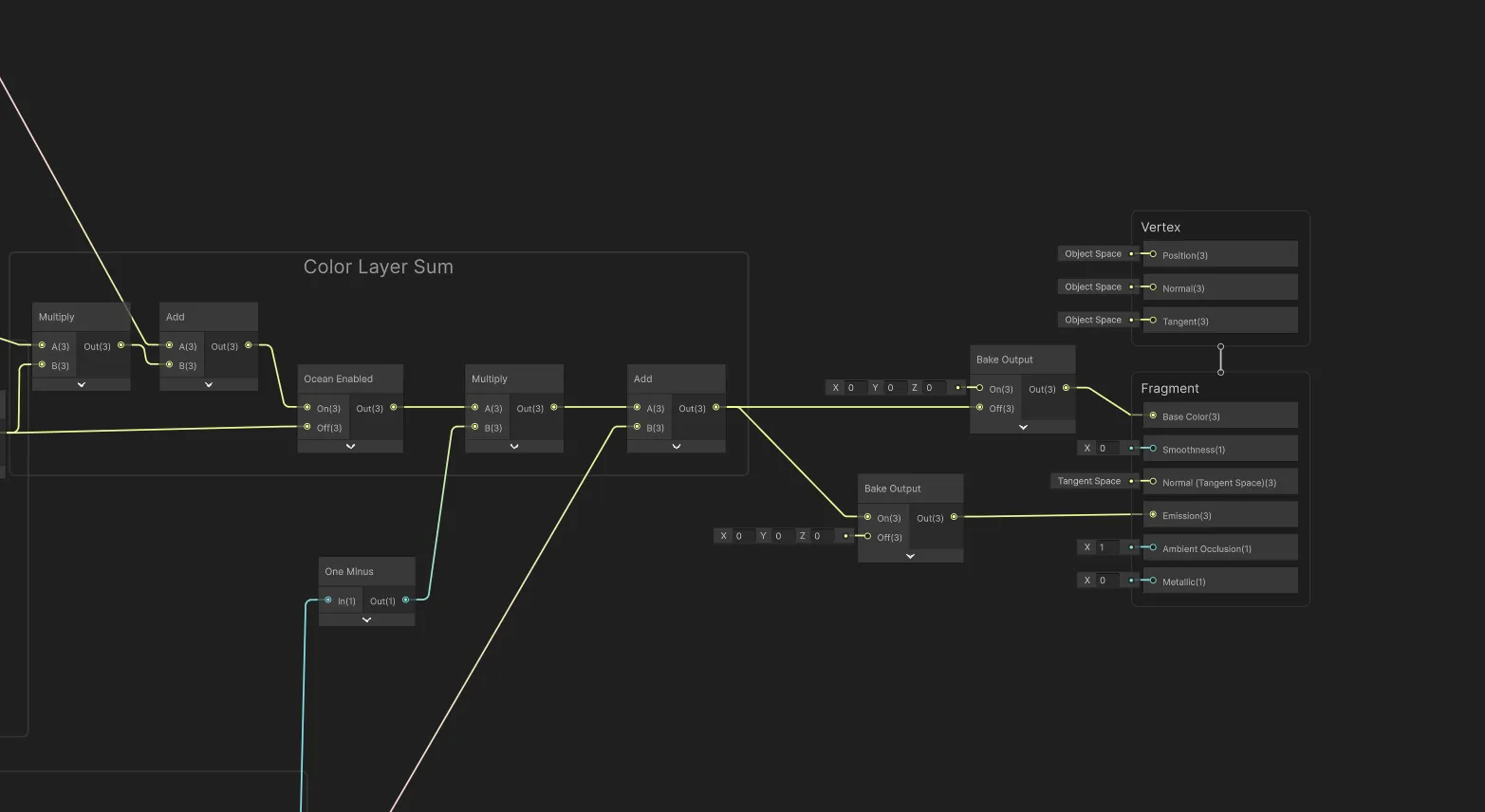Click the Object Space label for Position

click(x=1092, y=254)
